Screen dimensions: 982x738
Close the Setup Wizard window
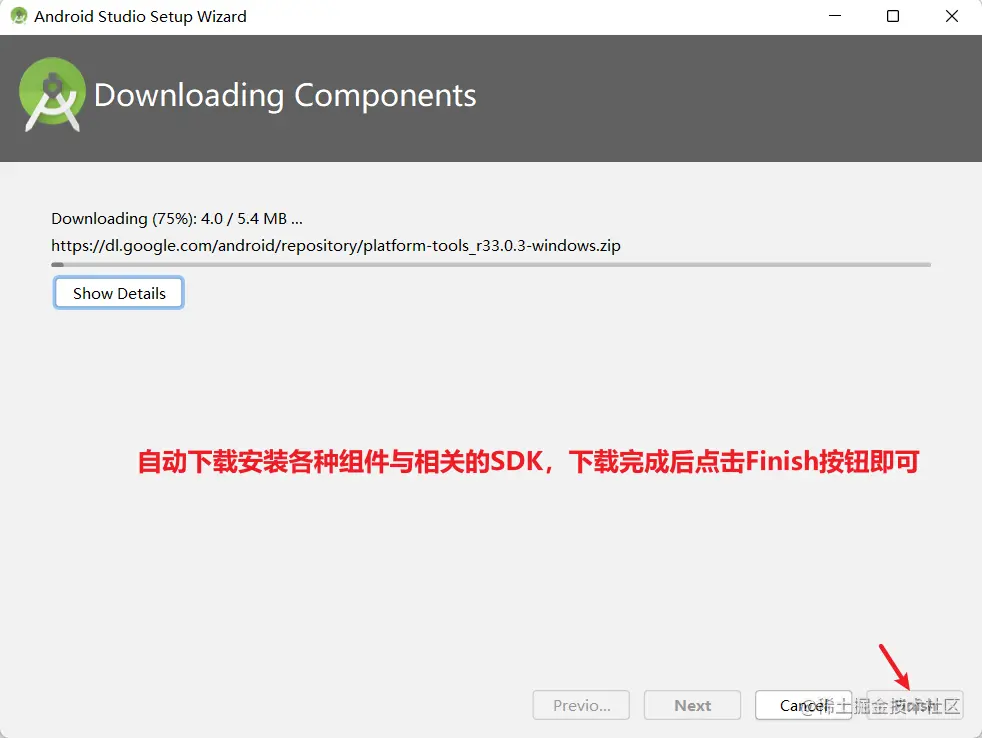[952, 16]
